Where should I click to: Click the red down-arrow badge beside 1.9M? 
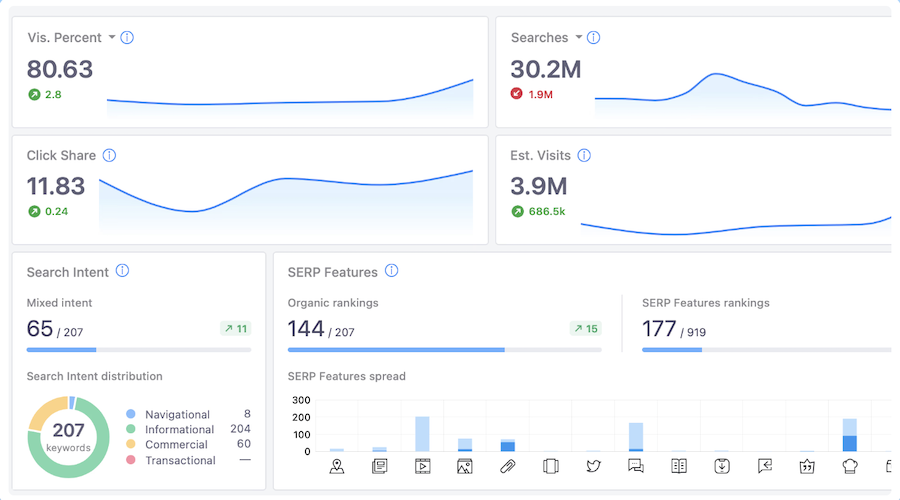517,93
